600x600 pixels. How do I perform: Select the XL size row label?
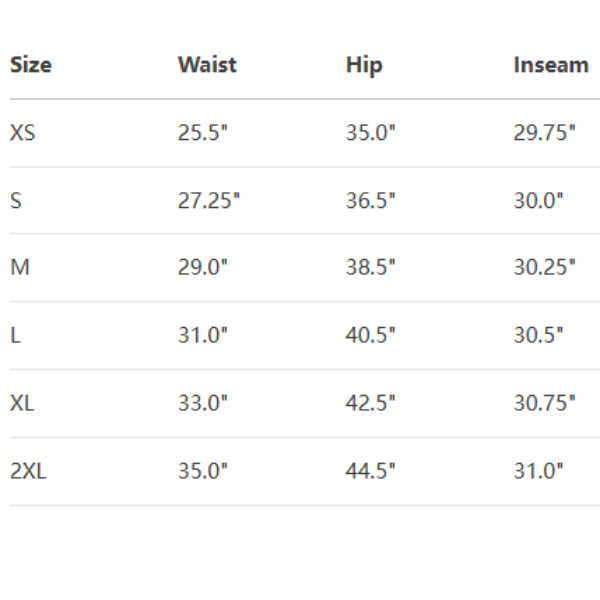[x=22, y=403]
